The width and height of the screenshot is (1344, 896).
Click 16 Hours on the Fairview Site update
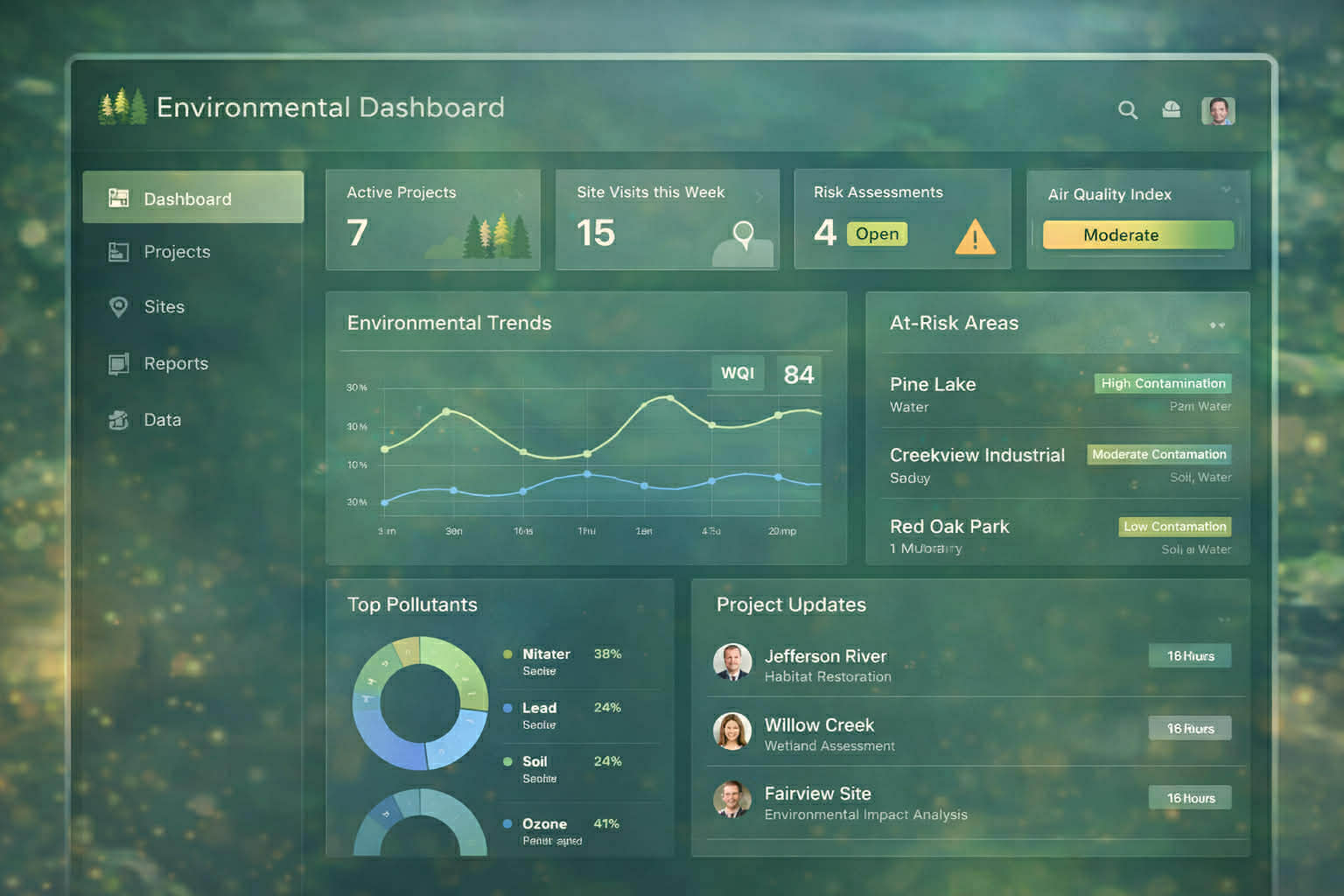(x=1189, y=797)
